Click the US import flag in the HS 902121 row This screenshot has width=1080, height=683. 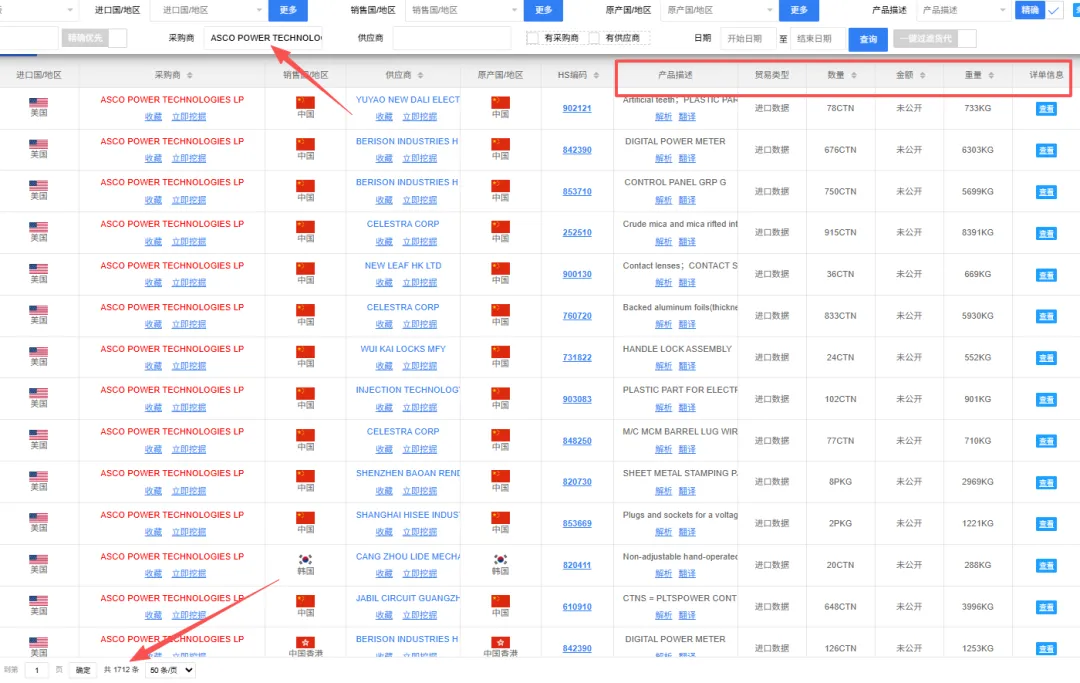(x=39, y=103)
